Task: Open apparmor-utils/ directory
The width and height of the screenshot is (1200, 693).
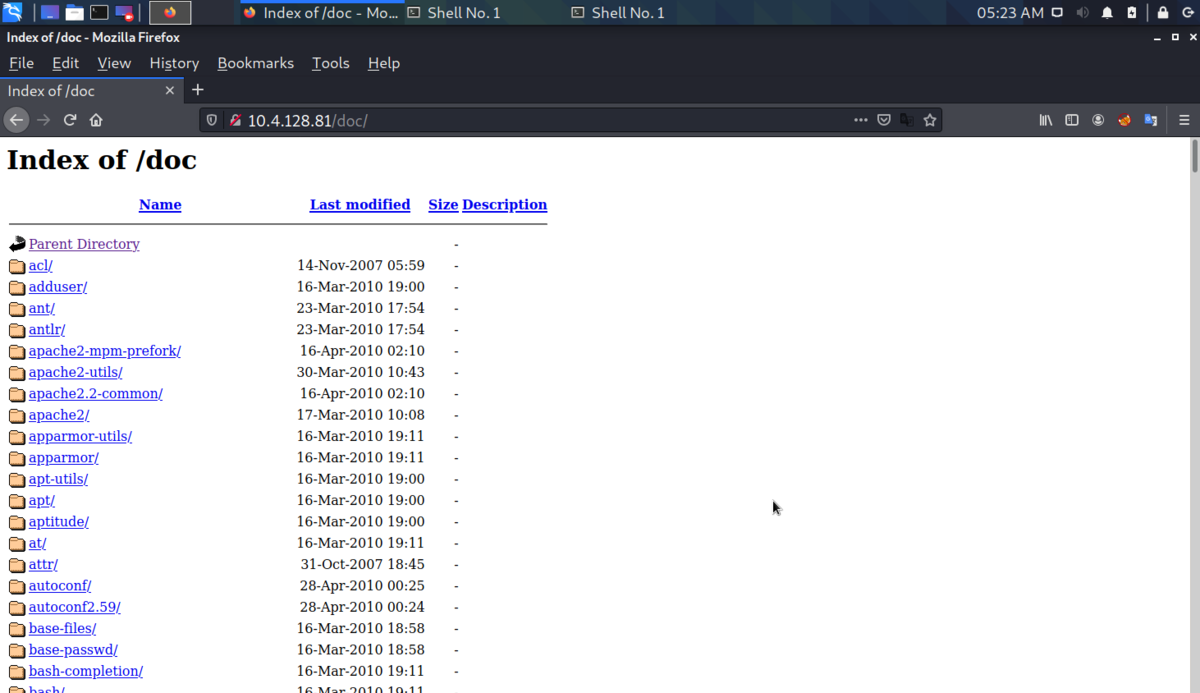Action: coord(81,436)
